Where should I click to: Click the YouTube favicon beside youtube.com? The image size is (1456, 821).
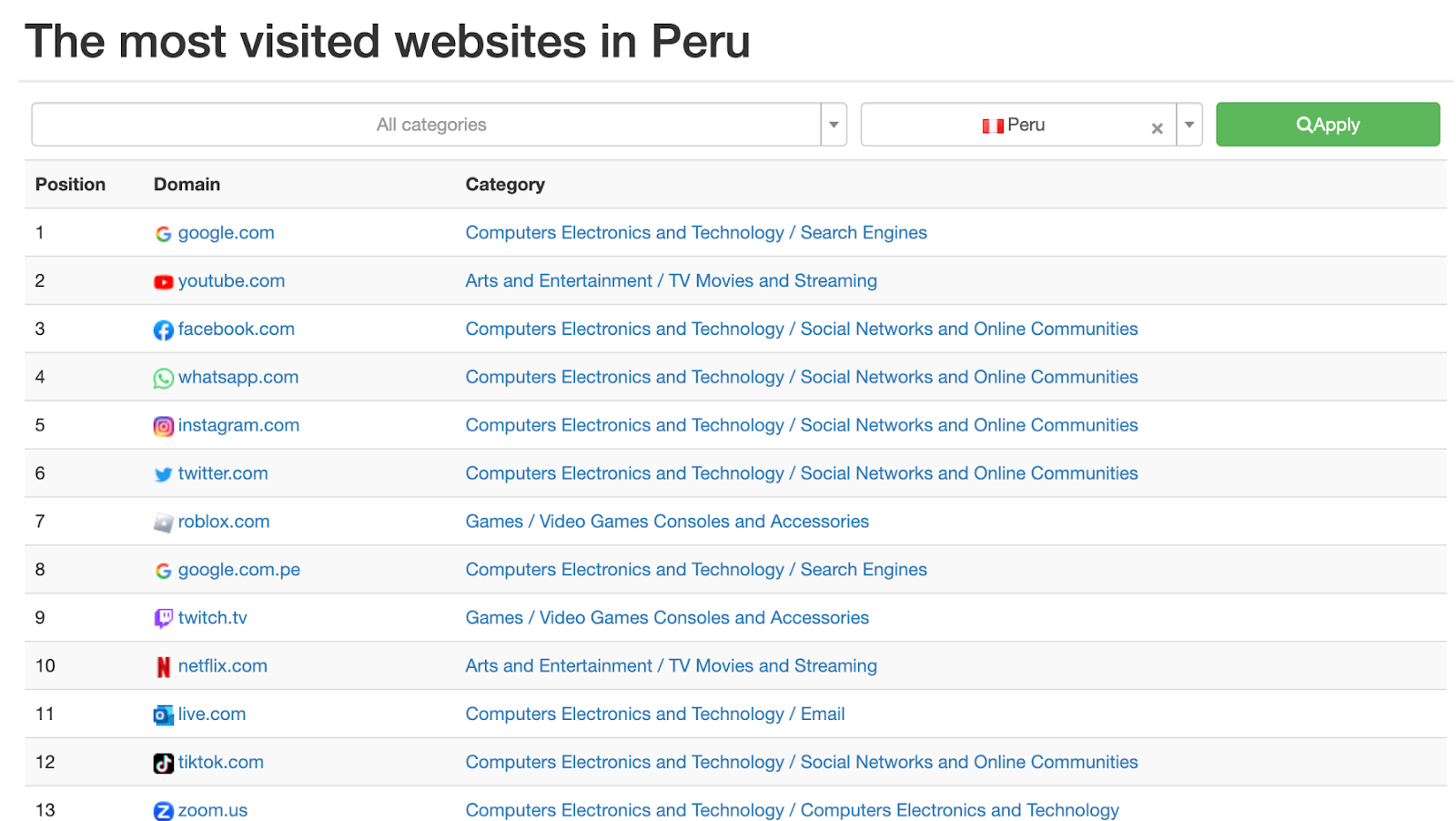(x=163, y=282)
